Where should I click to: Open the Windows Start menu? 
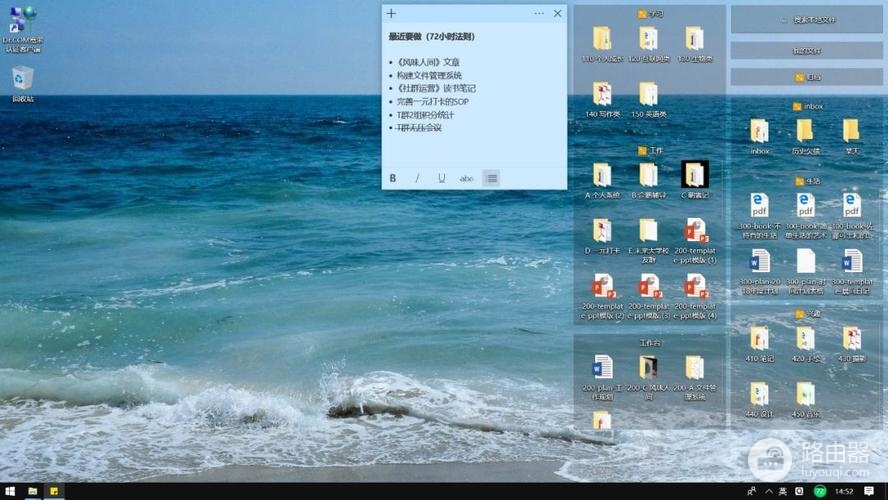click(10, 491)
